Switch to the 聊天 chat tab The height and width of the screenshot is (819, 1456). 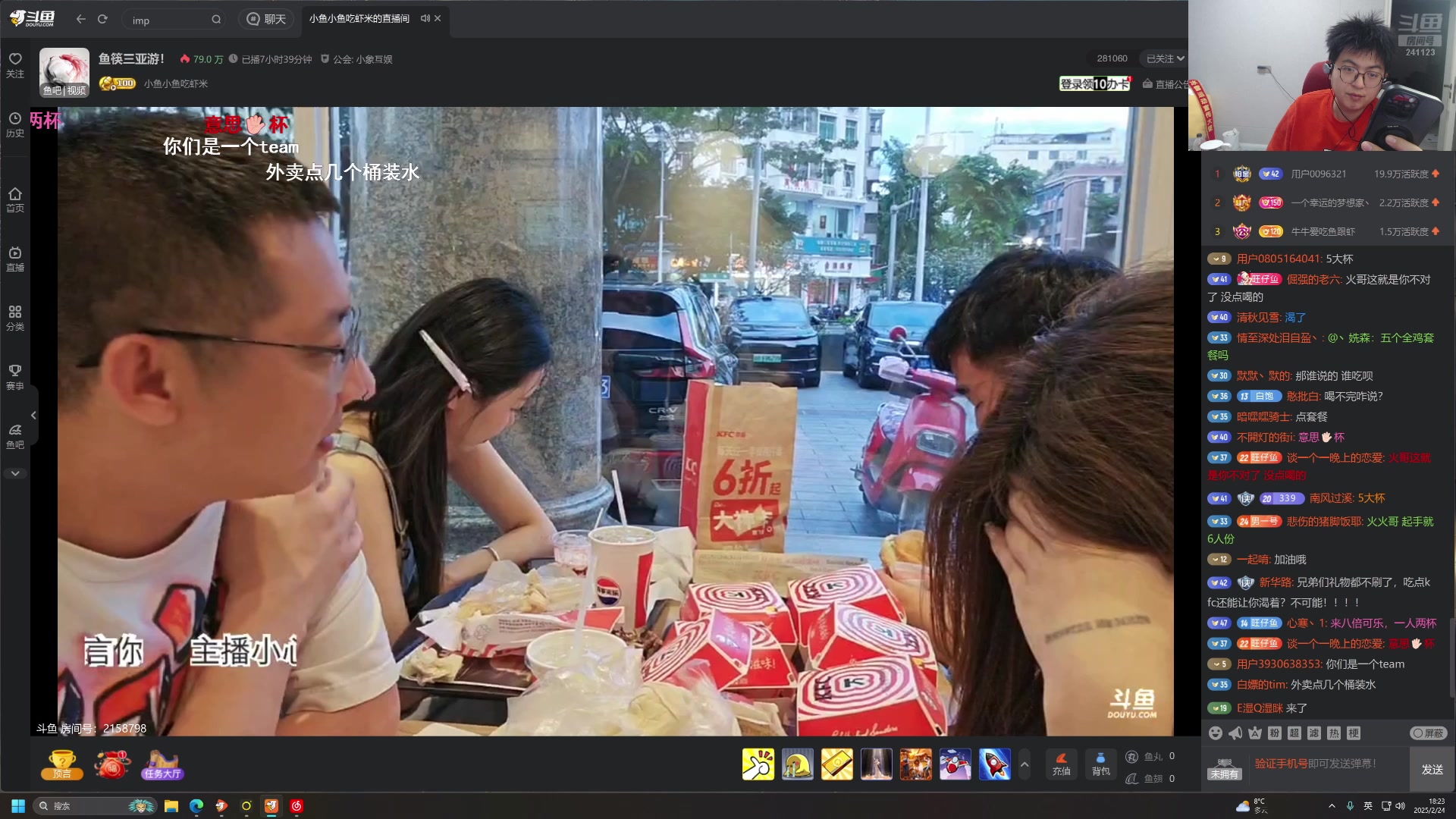click(266, 19)
